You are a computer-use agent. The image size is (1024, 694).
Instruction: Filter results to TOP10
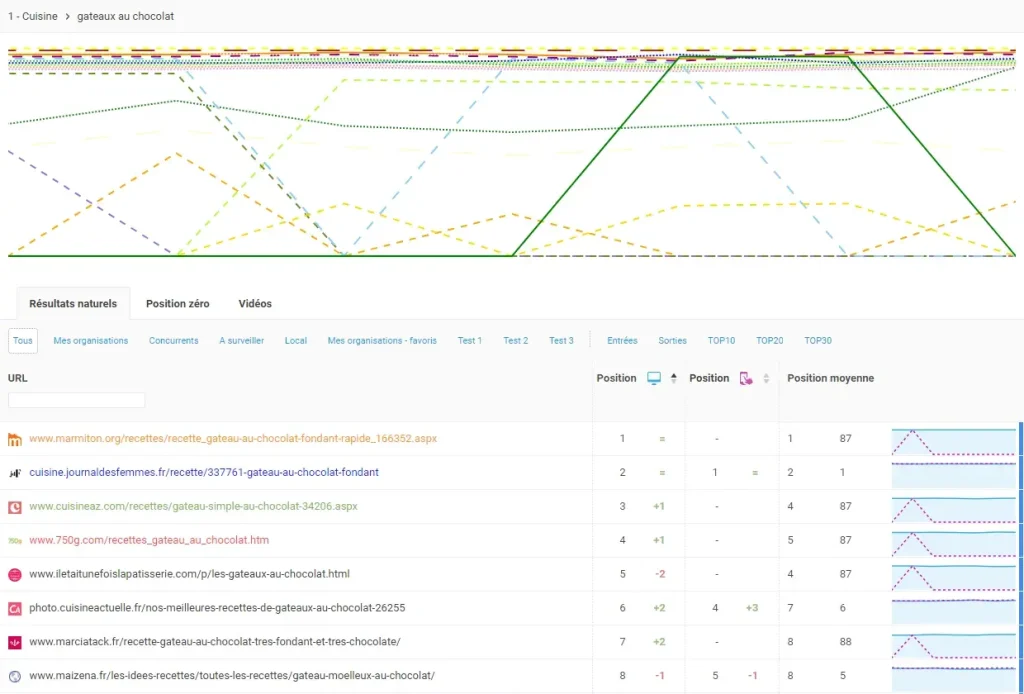[721, 341]
